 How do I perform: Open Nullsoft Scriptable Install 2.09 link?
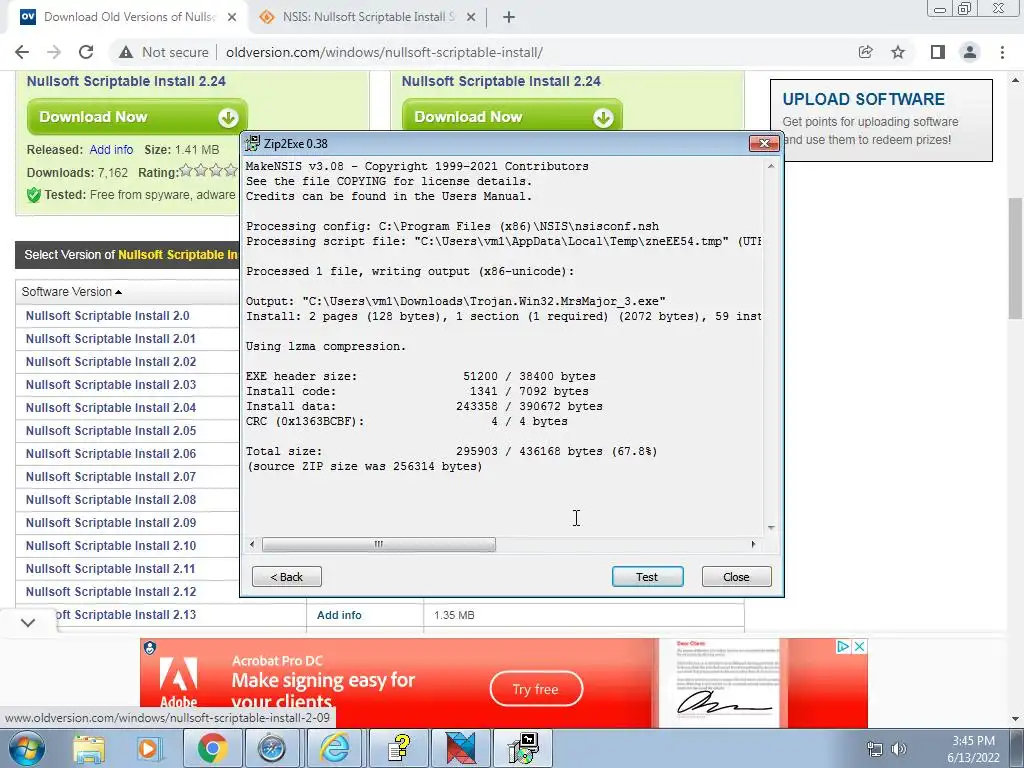coord(111,522)
